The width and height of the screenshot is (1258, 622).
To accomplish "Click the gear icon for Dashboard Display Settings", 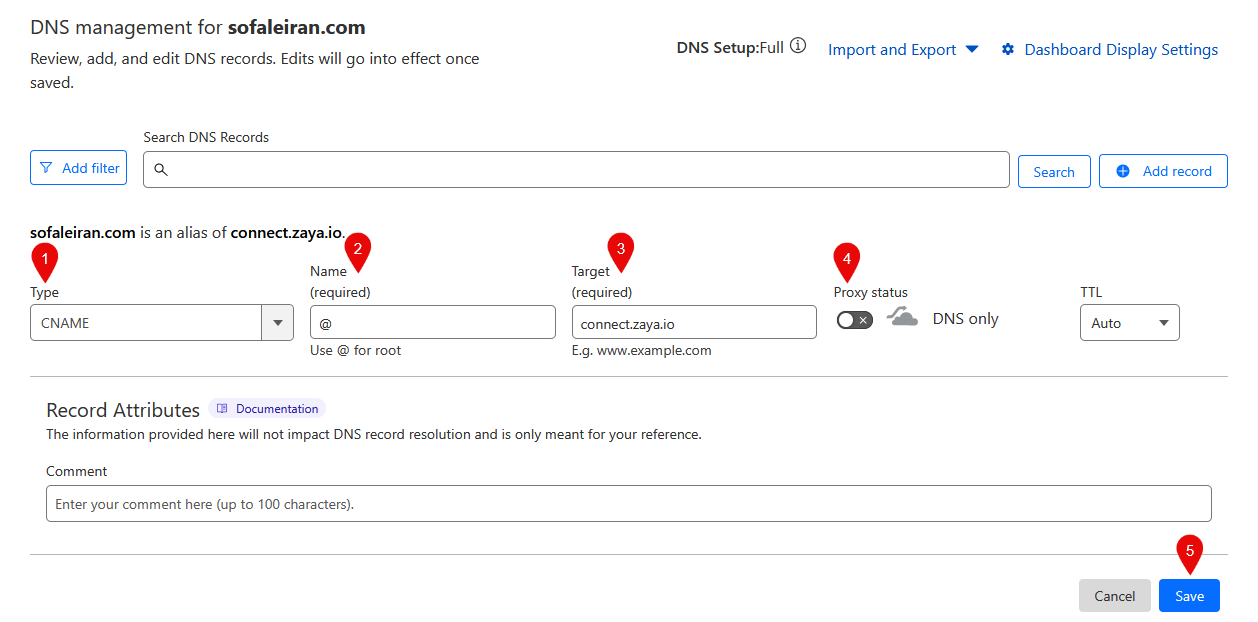I will (1008, 49).
